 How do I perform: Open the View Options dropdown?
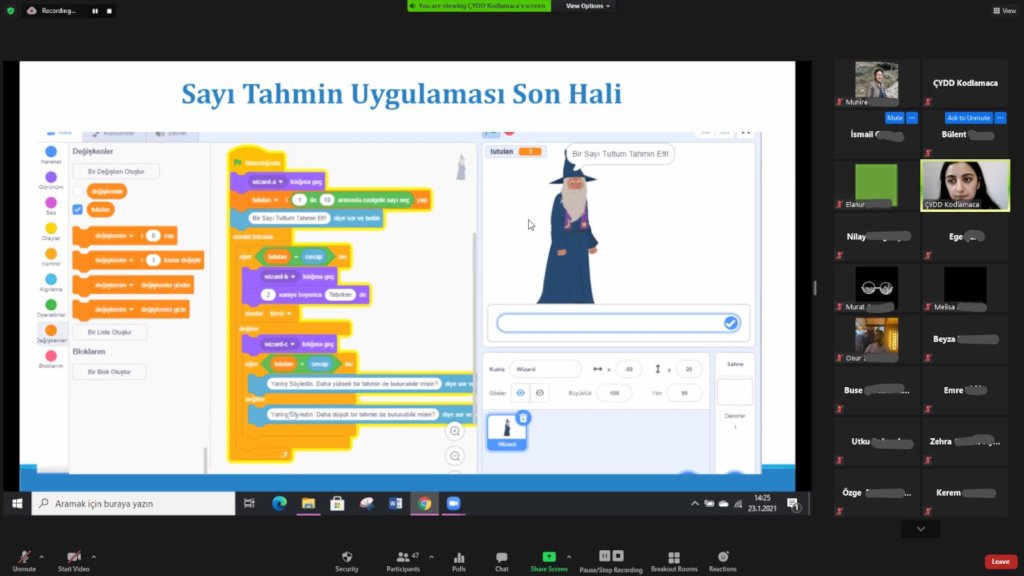click(x=586, y=6)
